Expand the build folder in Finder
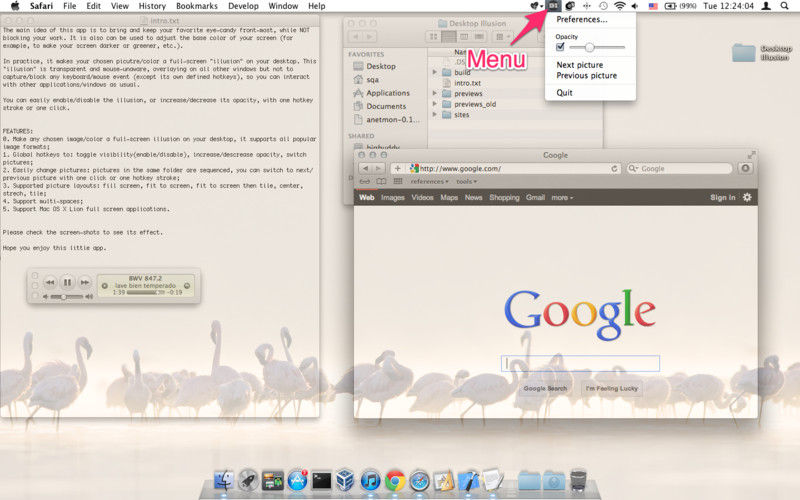Screen dimensions: 800x500 coord(435,72)
